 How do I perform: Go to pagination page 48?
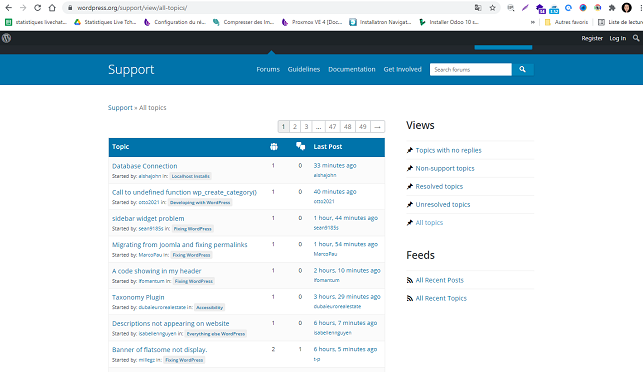click(347, 127)
